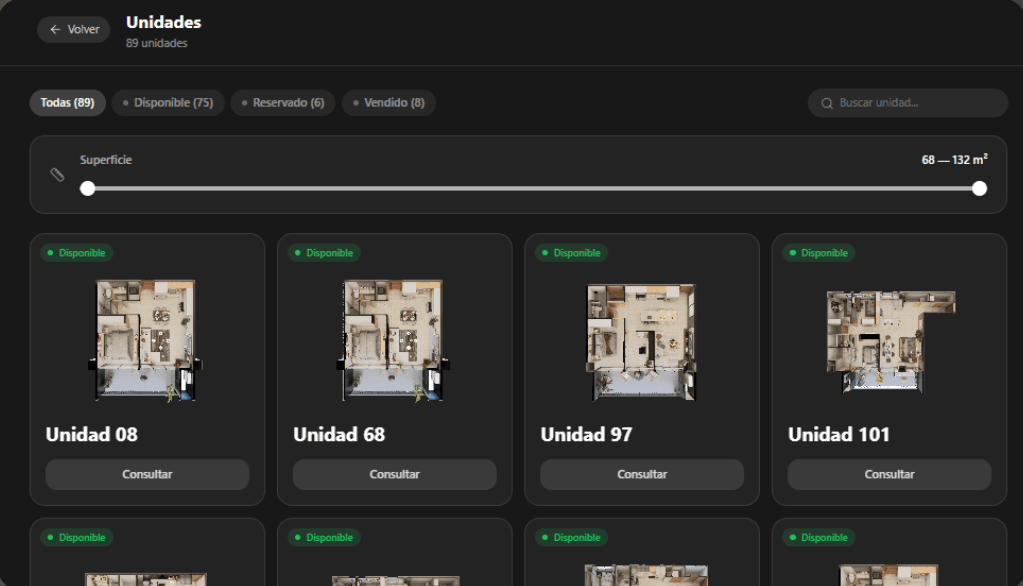1023x586 pixels.
Task: Click the Disponible badge on Unidad 97
Action: (572, 253)
